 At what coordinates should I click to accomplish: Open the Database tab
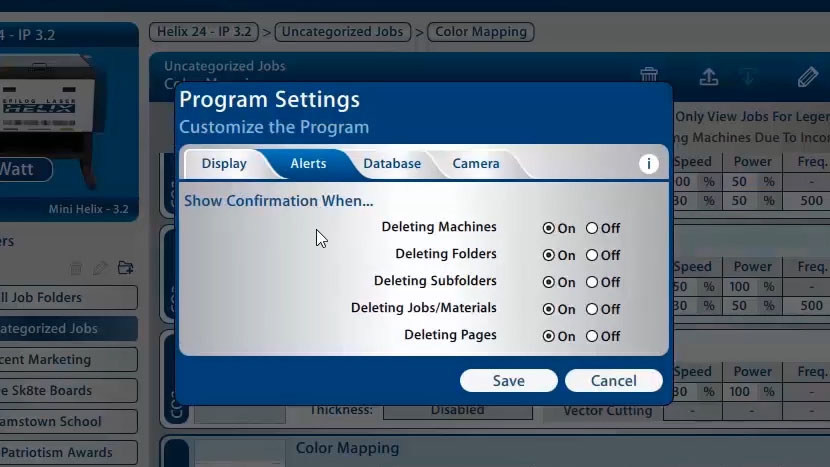coord(391,164)
